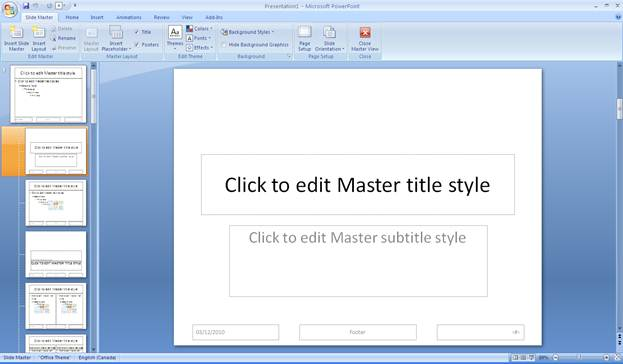623x364 pixels.
Task: Click English (Canada) language in status bar
Action: point(97,358)
